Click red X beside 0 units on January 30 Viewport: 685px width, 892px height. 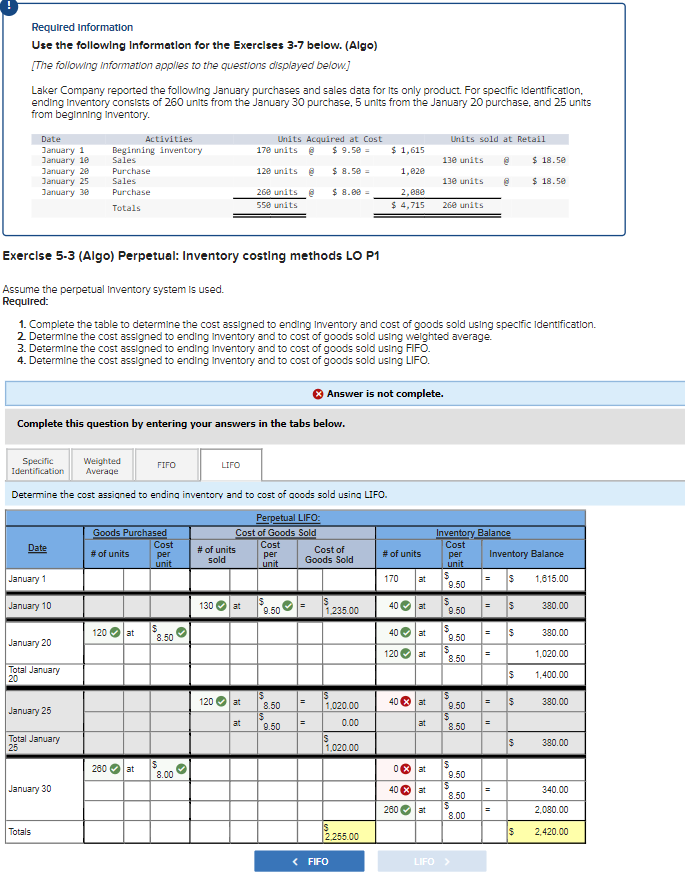[x=409, y=769]
